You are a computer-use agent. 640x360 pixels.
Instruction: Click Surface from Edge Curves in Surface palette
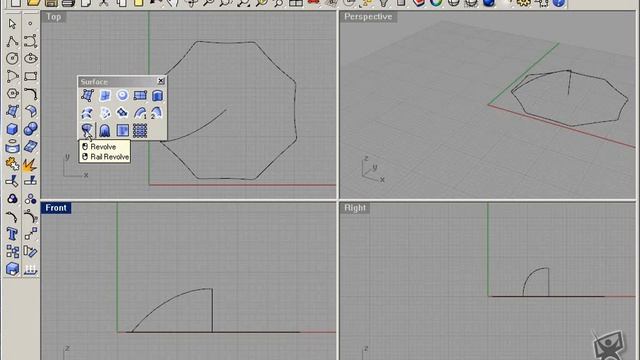tap(105, 96)
